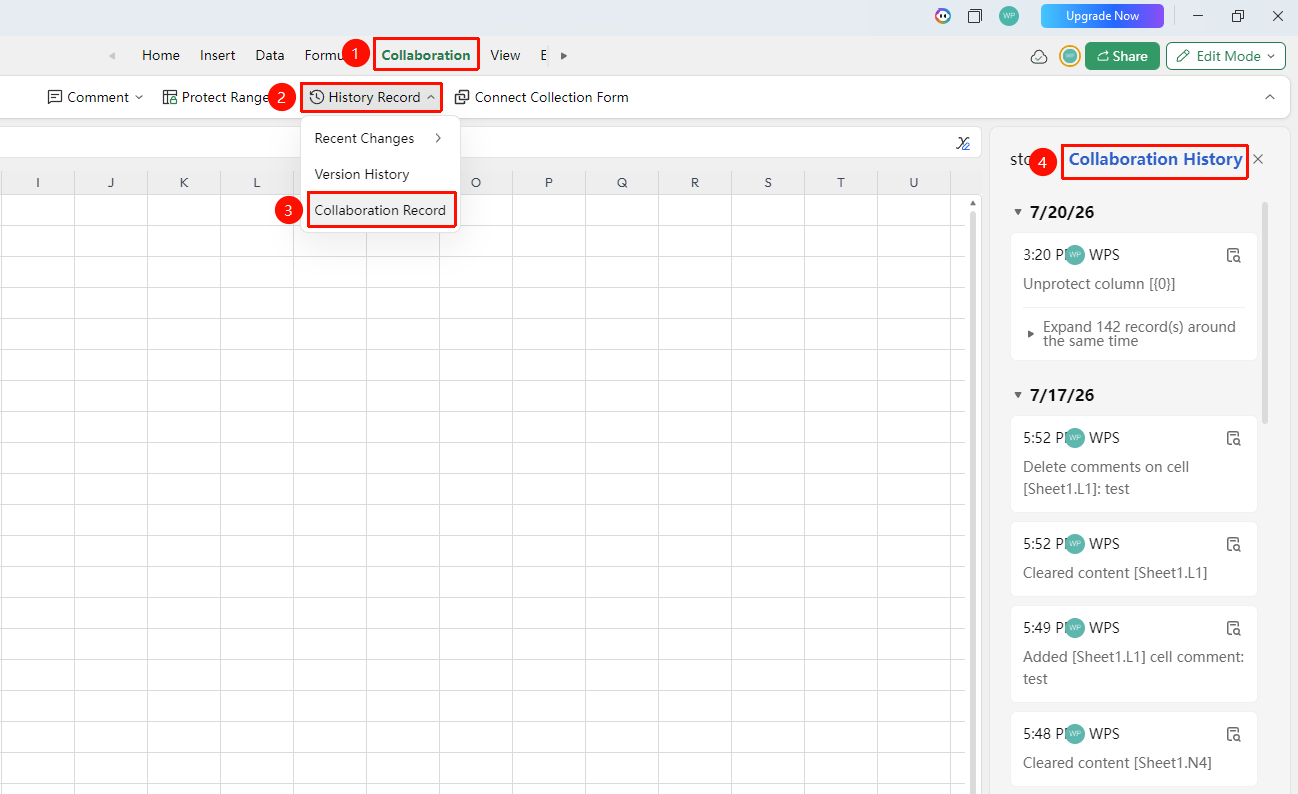This screenshot has width=1298, height=794.
Task: Click the green Share button
Action: [1122, 56]
